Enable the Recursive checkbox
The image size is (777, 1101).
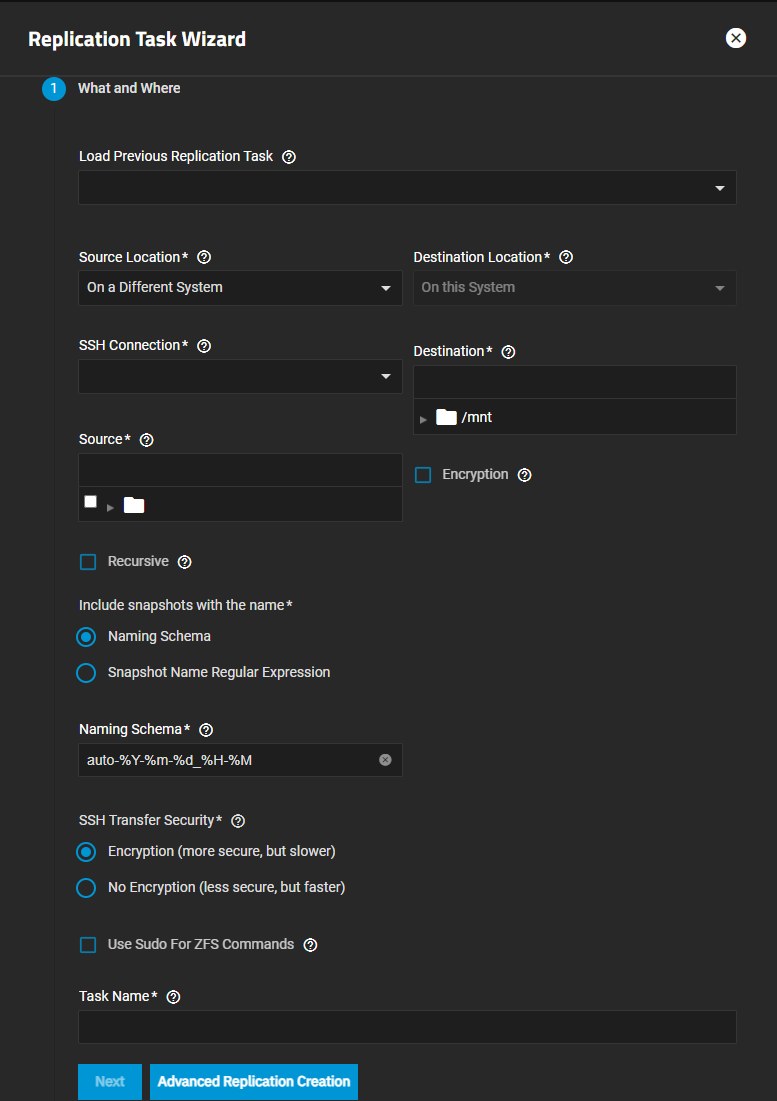tap(88, 562)
